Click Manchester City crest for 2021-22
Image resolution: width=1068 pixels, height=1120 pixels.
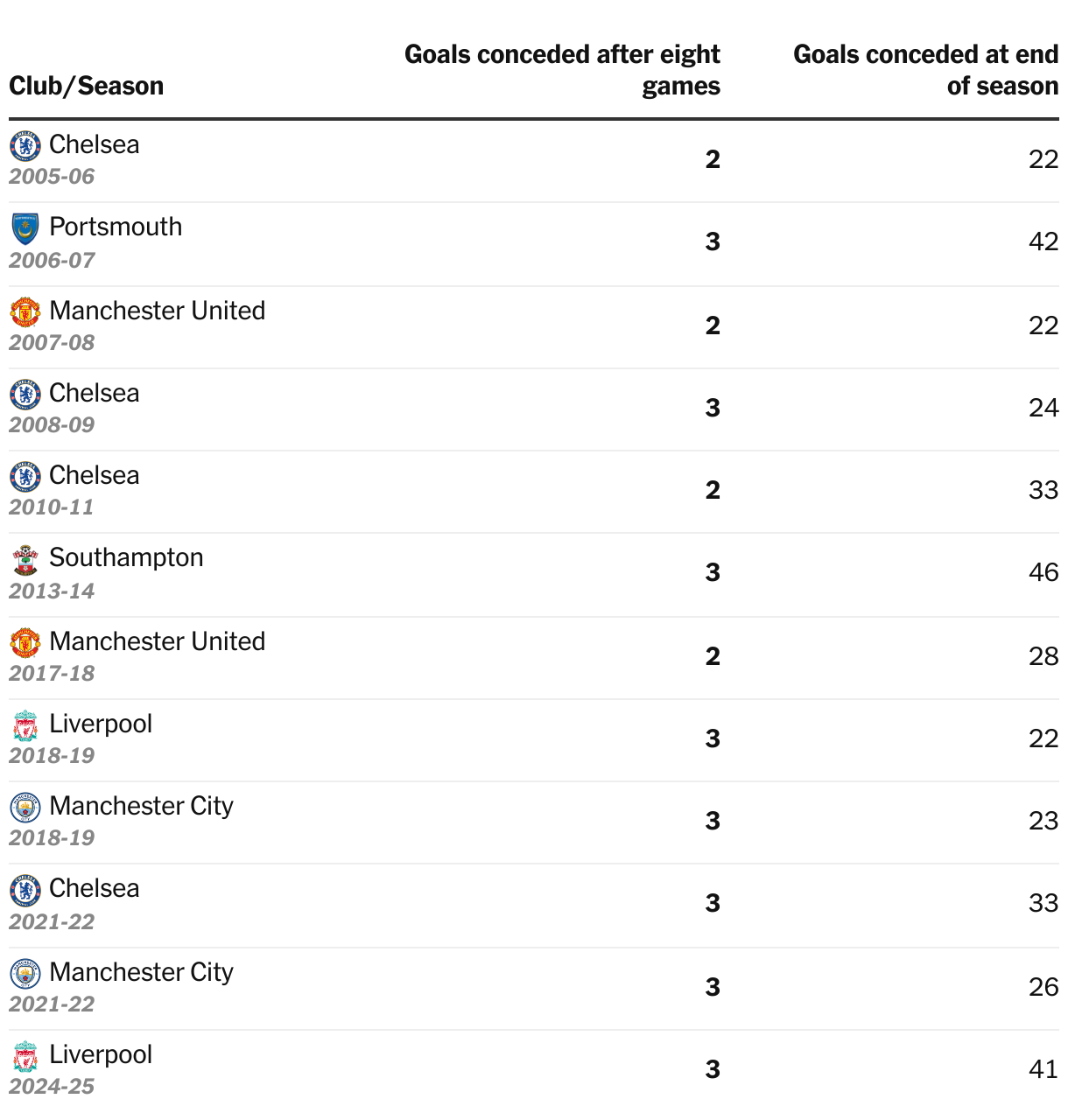coord(25,973)
